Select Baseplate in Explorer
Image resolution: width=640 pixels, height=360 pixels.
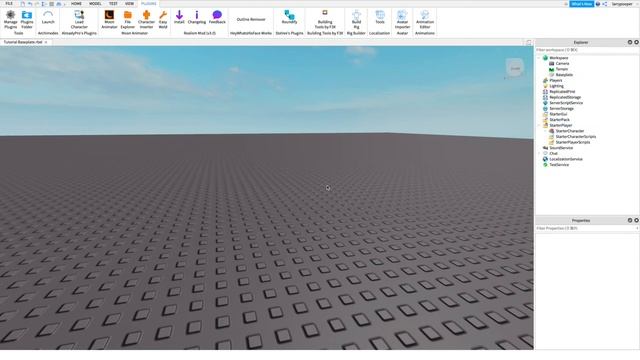click(x=564, y=75)
